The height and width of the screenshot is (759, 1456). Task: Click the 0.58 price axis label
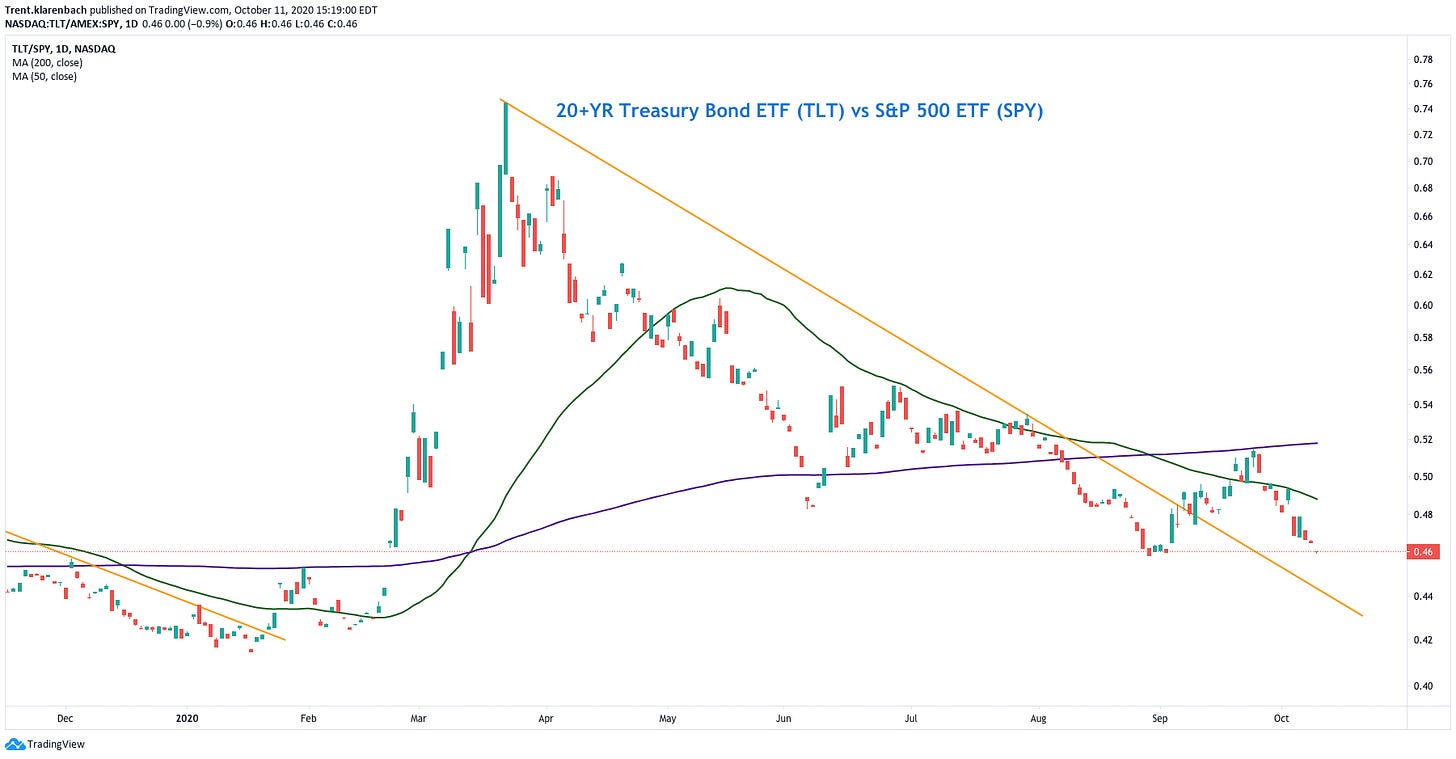(1424, 337)
